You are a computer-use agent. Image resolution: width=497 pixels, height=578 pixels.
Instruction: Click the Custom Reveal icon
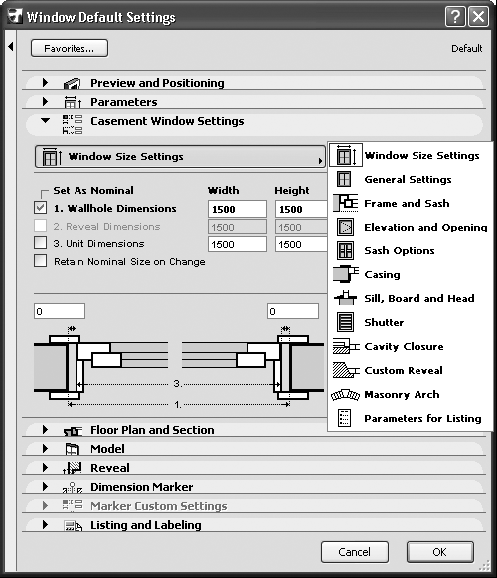pos(346,370)
